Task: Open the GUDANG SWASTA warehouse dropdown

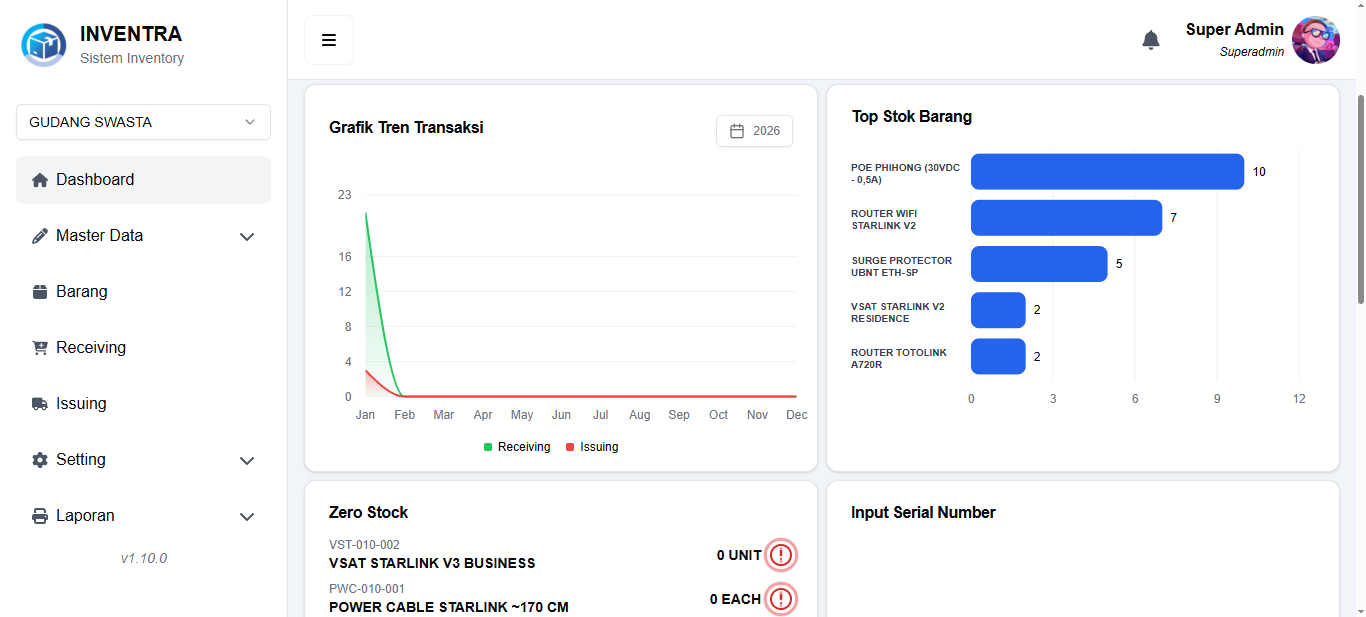Action: pos(143,121)
